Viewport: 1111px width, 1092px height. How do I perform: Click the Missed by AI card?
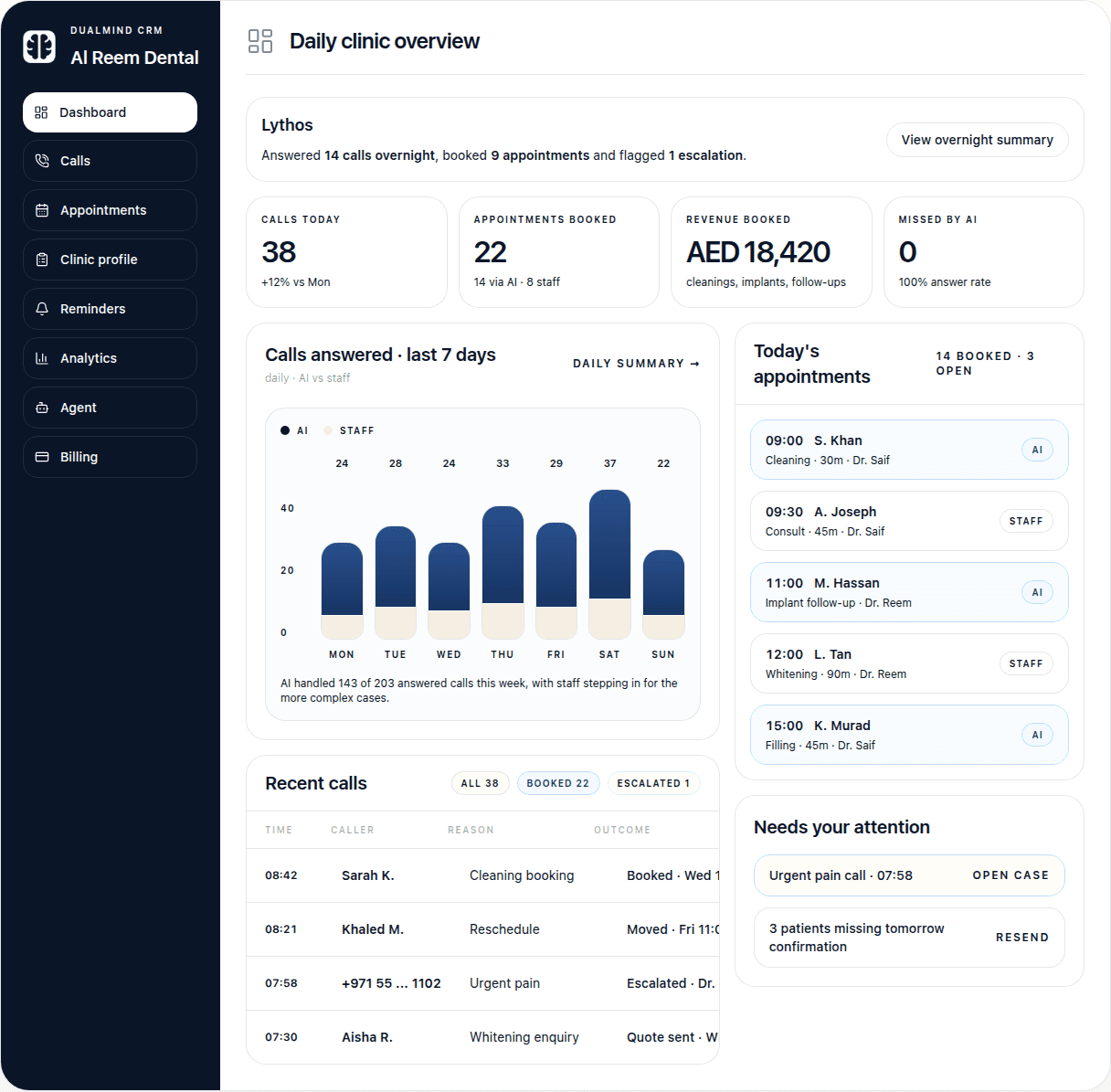point(984,252)
